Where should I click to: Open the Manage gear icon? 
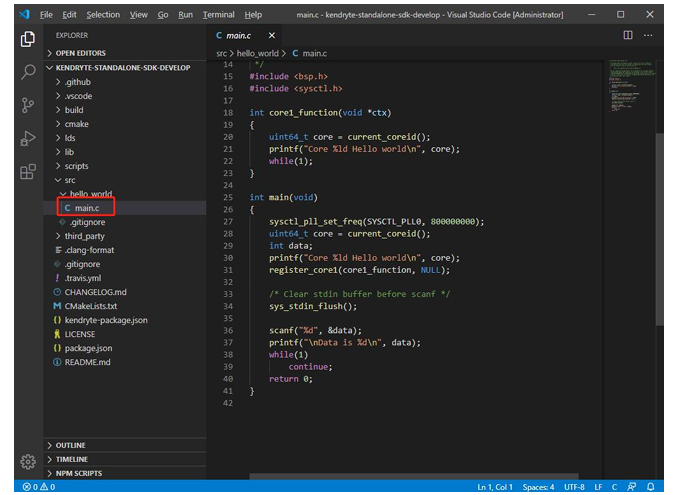pyautogui.click(x=28, y=462)
